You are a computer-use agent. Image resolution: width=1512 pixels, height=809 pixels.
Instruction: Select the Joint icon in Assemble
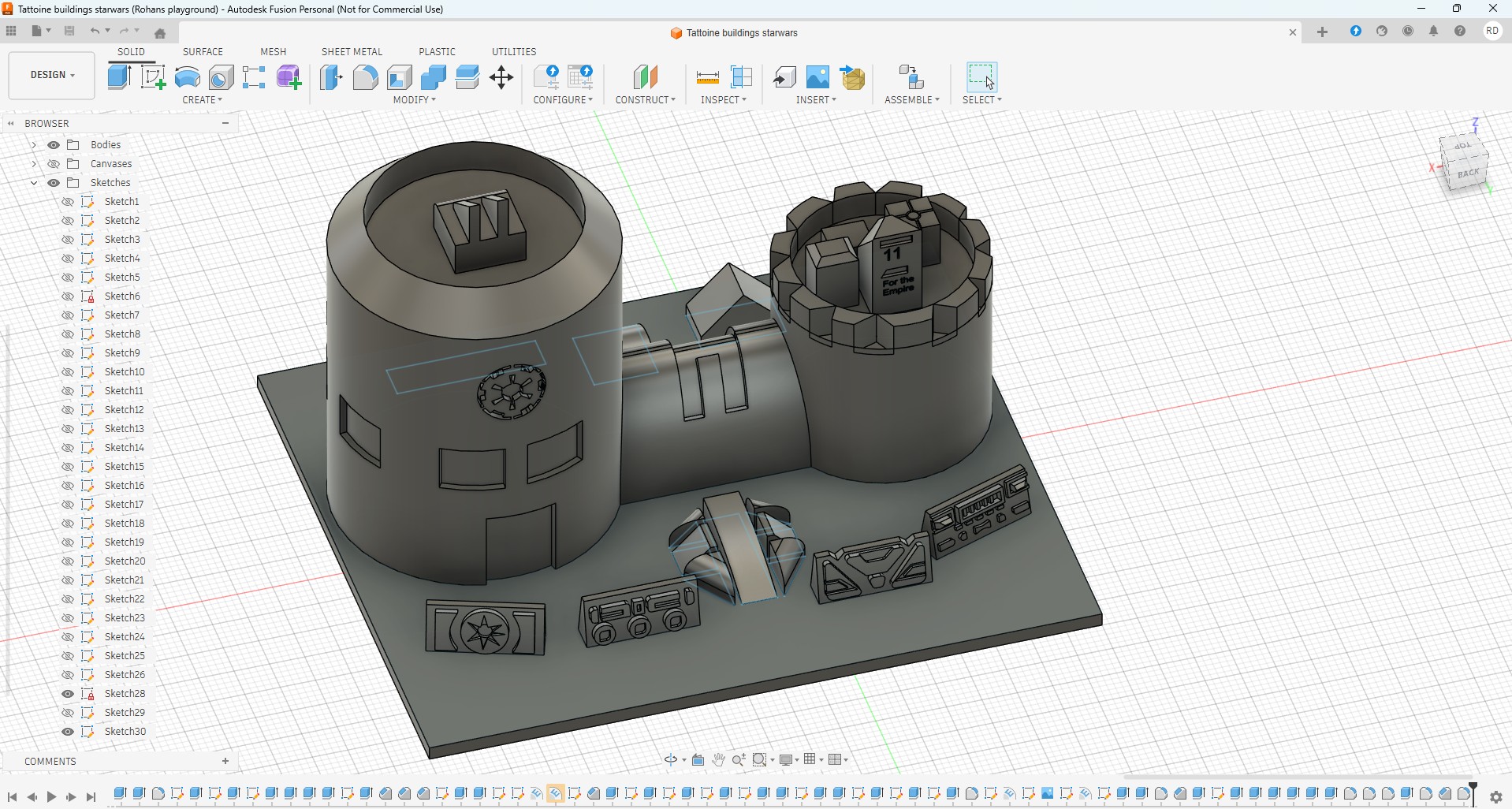[911, 77]
